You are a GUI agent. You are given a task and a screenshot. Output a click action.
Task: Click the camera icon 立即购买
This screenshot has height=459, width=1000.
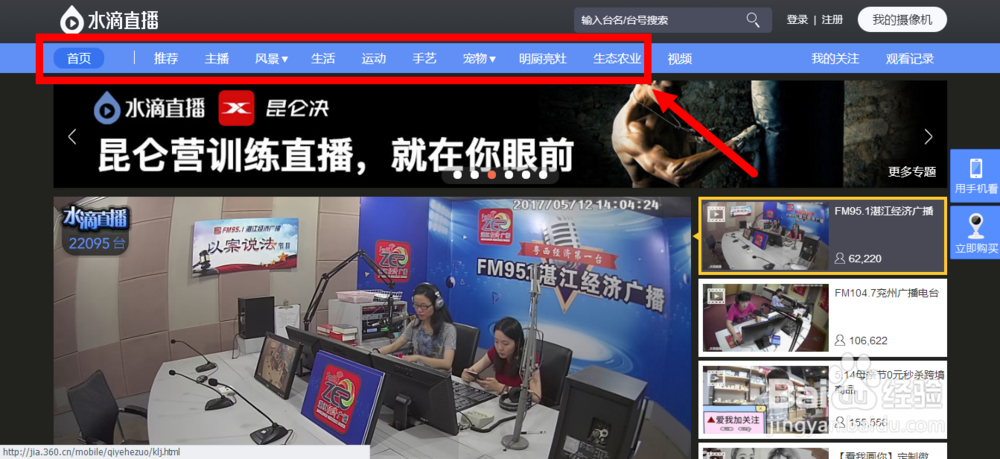(x=976, y=224)
